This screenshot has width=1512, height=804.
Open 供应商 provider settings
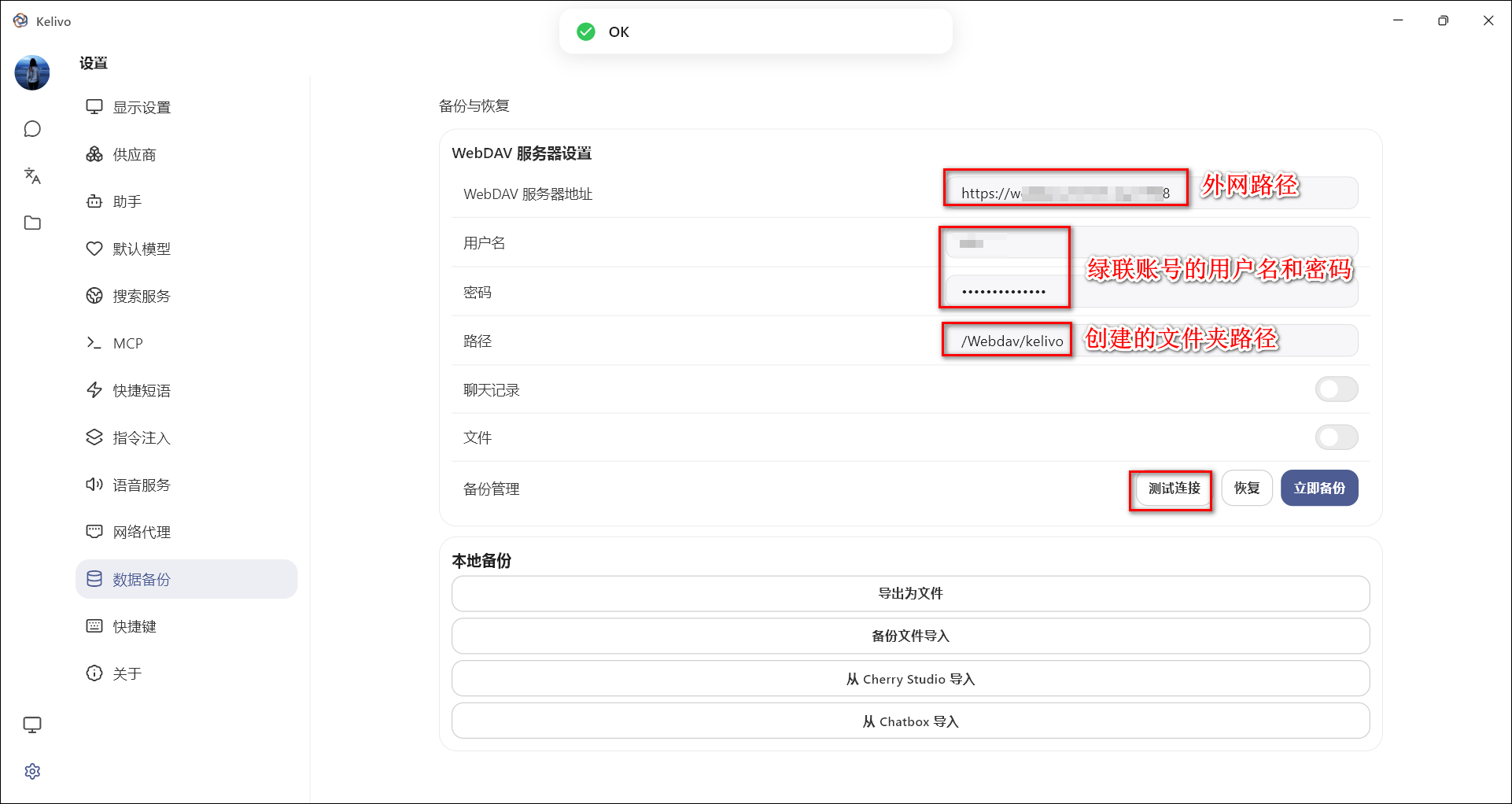[x=135, y=155]
